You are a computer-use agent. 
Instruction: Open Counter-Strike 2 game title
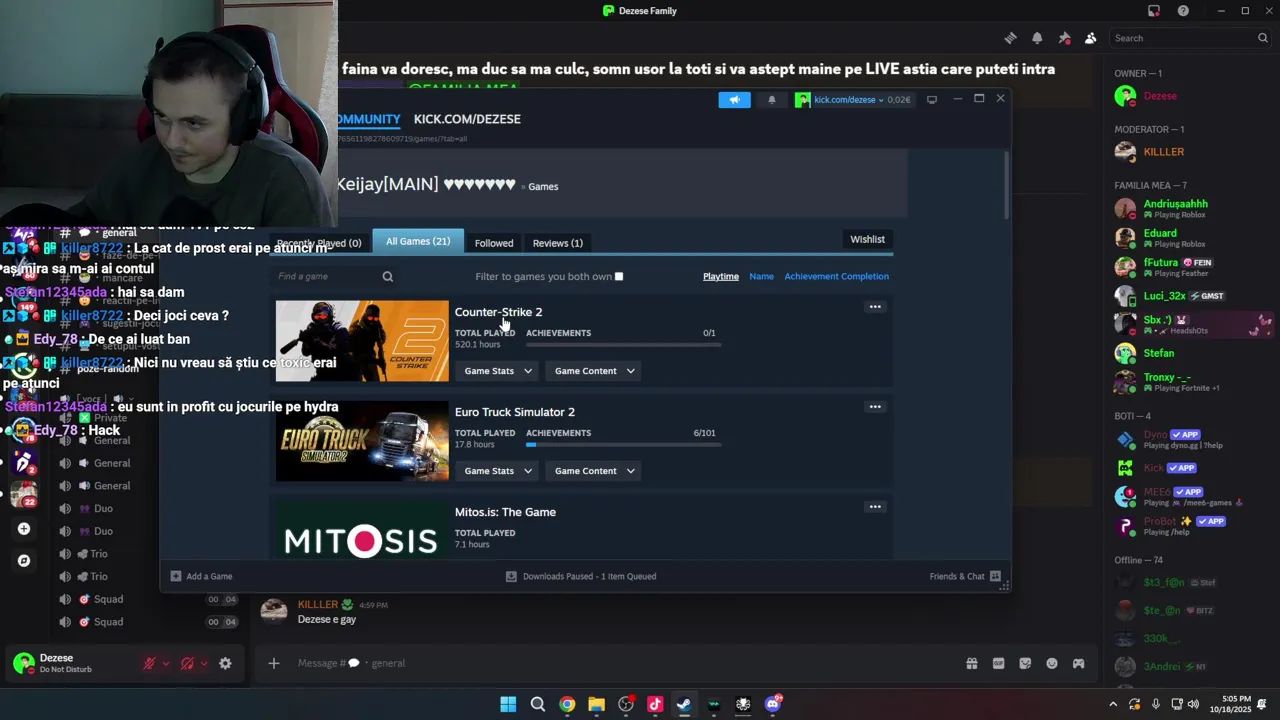(x=498, y=312)
